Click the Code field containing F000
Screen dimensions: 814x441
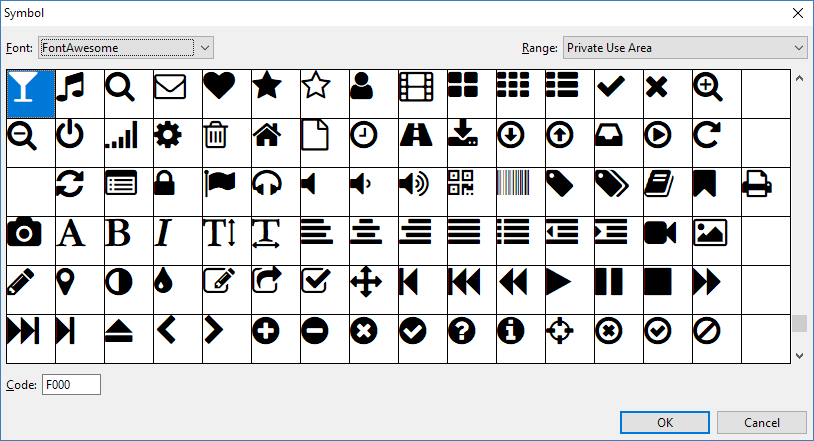[71, 385]
